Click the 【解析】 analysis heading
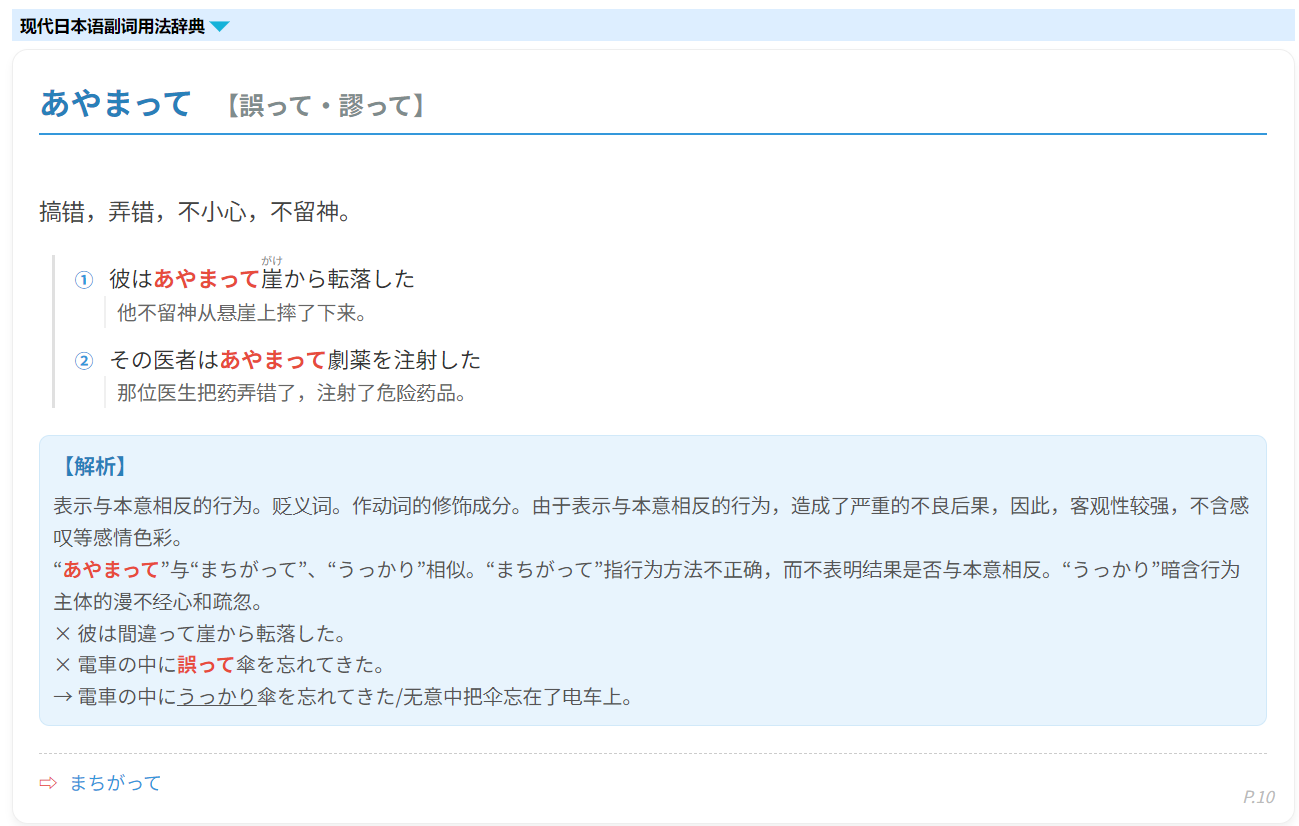Screen dimensions: 1299x826 [92, 467]
